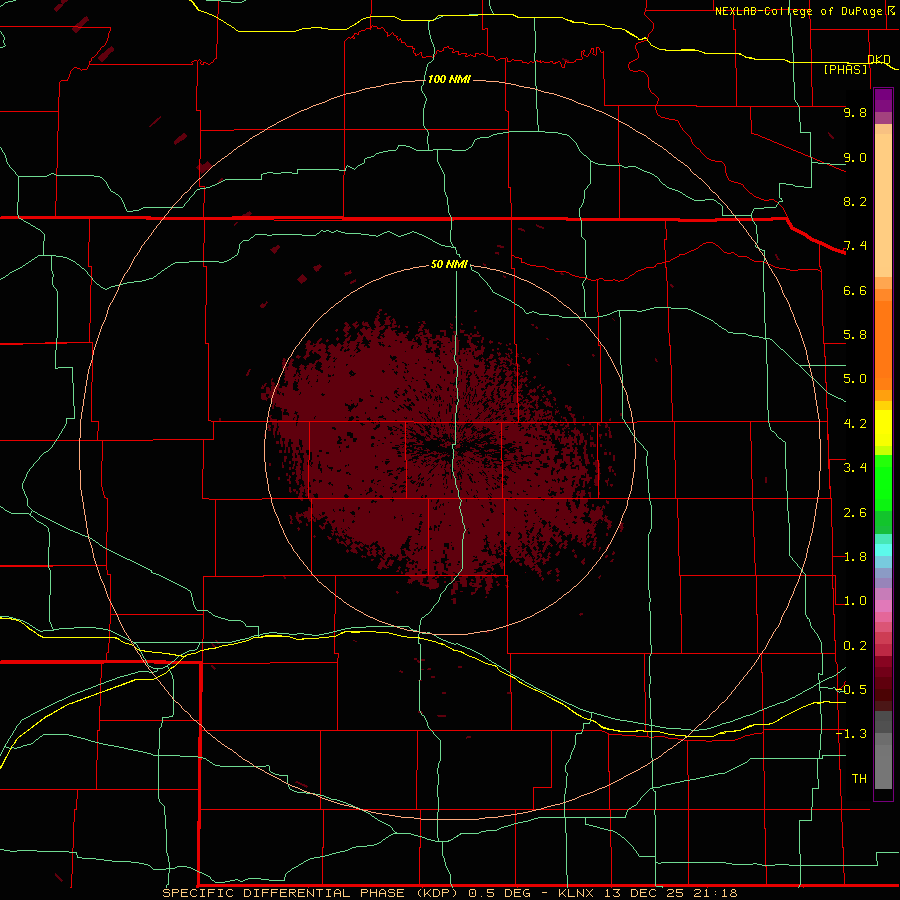This screenshot has height=900, width=900.
Task: Click the bright yellow segment of color bar
Action: 883,428
